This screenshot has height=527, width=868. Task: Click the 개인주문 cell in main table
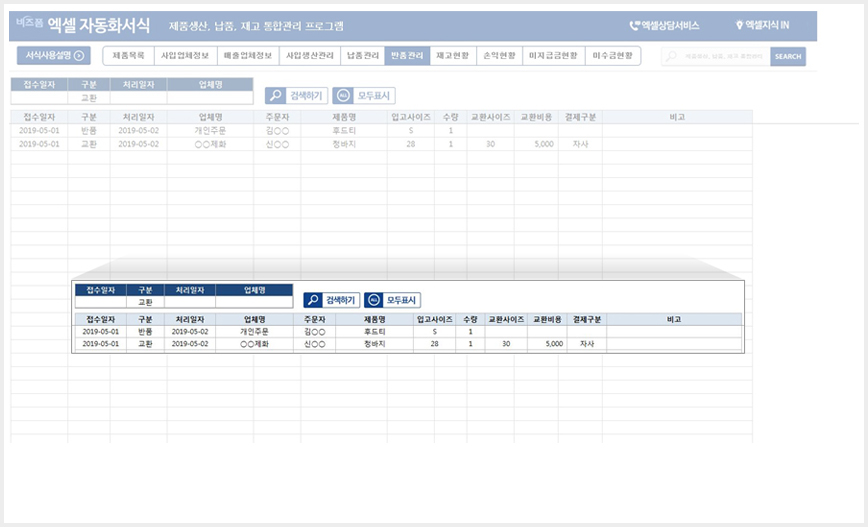coord(210,131)
